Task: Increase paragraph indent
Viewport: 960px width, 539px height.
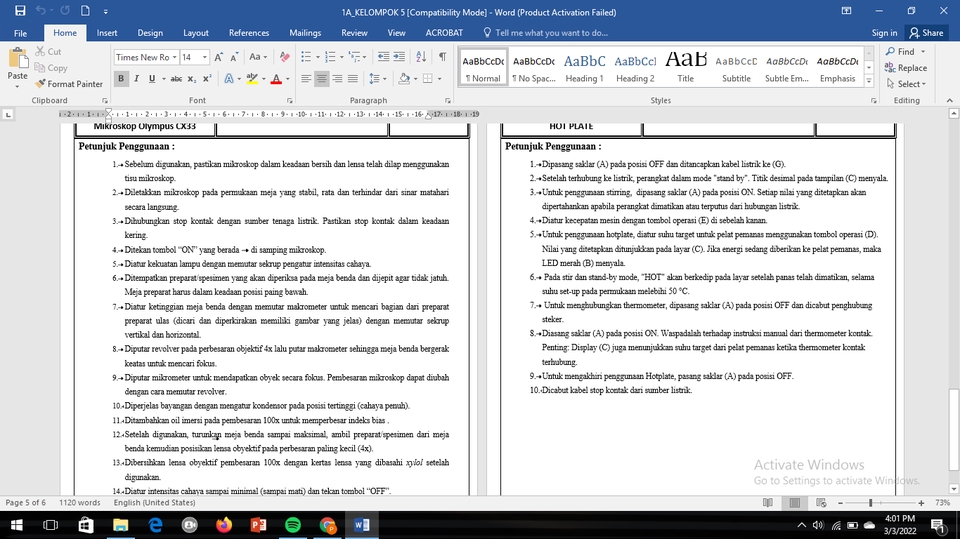Action: pyautogui.click(x=399, y=57)
